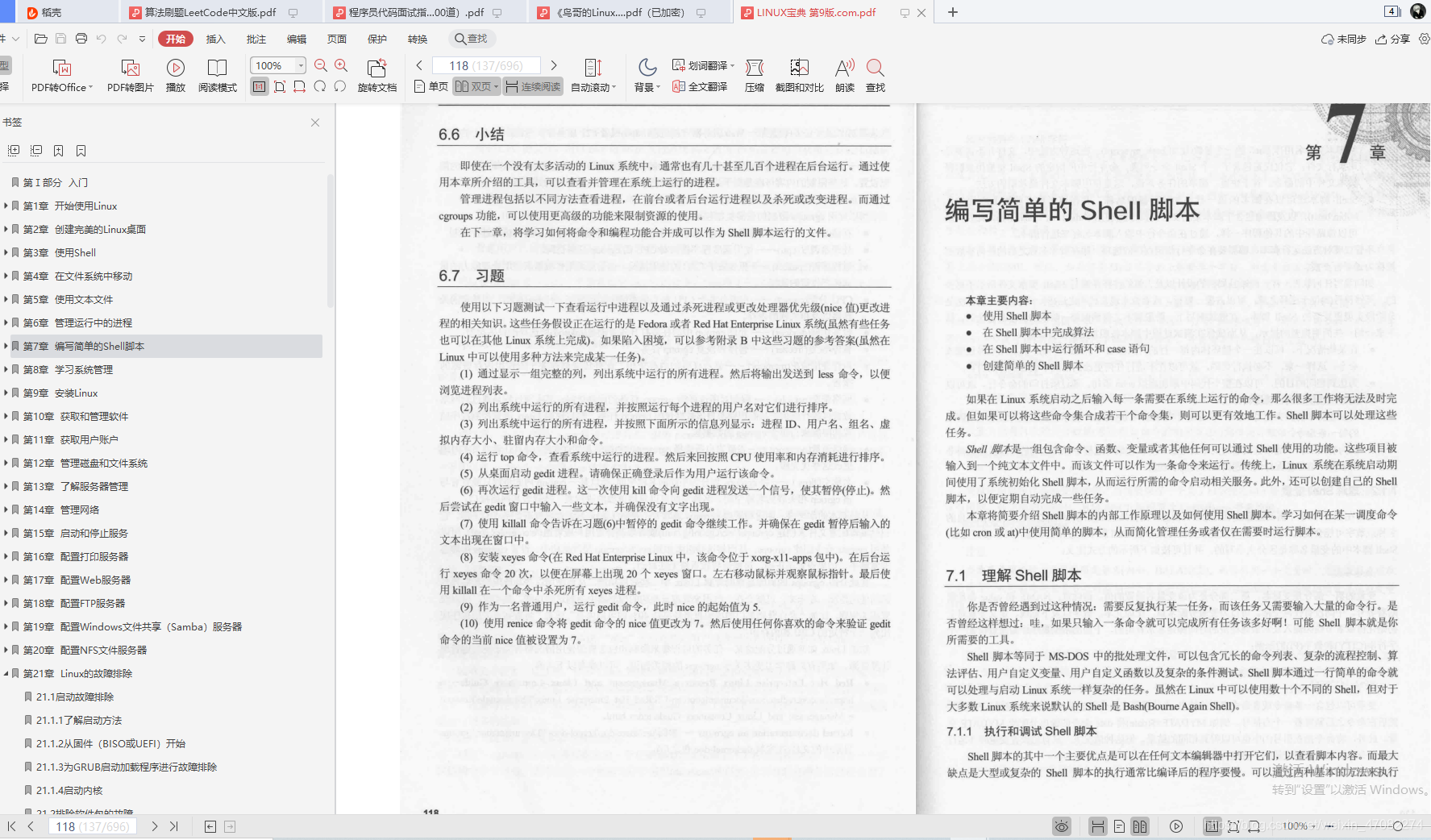Open the 插入 ribbon tab
The image size is (1431, 840).
(215, 39)
